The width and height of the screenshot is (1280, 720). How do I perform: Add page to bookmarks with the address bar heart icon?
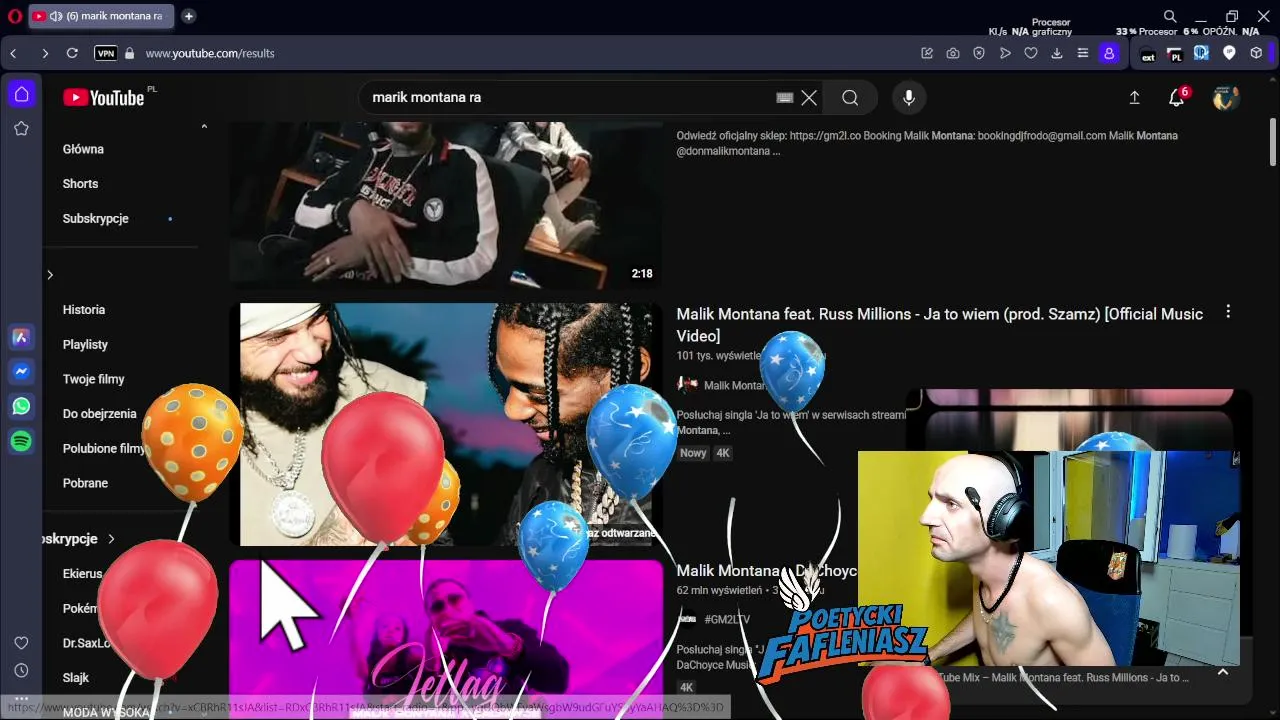[x=1031, y=53]
